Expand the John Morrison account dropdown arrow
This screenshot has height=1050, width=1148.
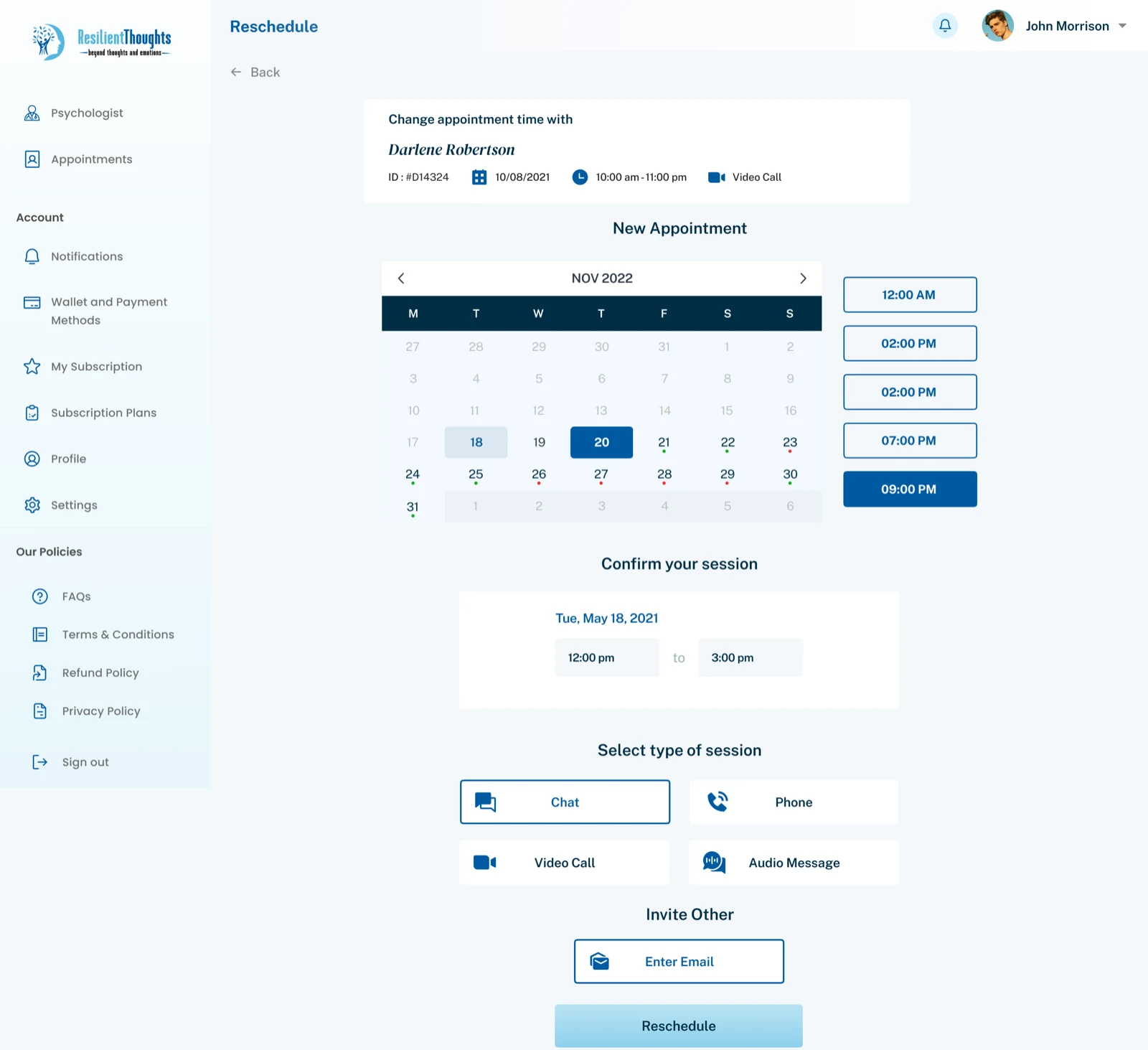tap(1122, 26)
